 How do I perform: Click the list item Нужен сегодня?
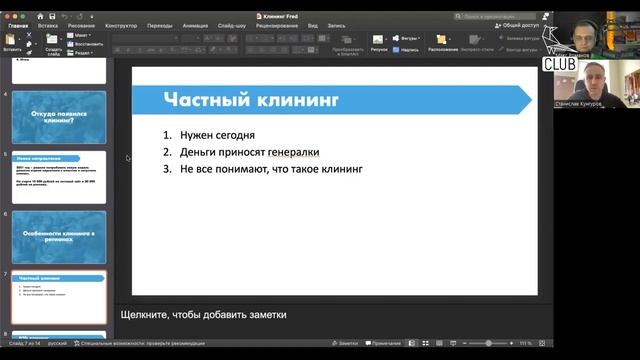(x=217, y=135)
